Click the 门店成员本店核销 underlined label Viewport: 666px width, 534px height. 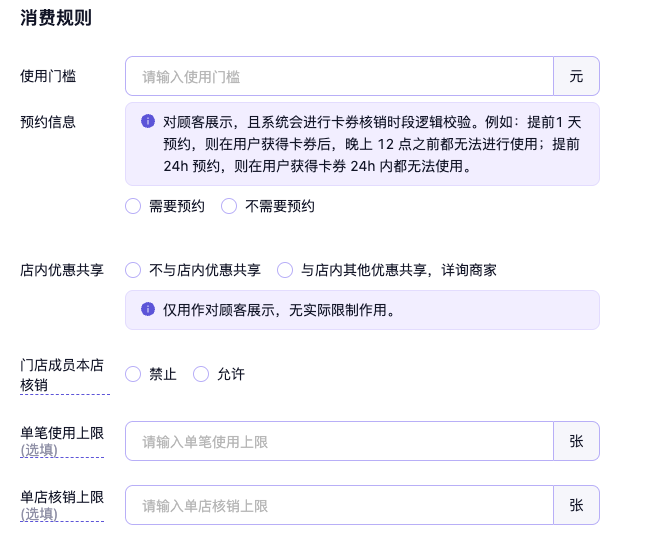coord(62,375)
